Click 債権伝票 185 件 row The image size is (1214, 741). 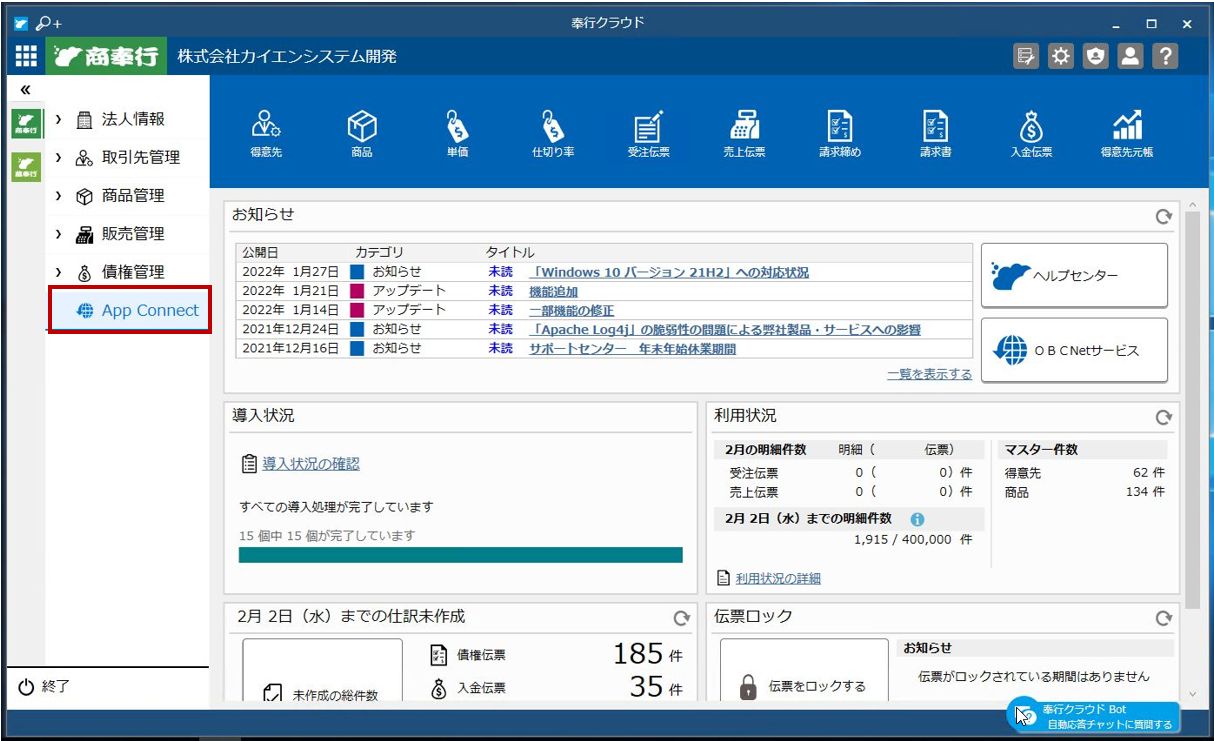pos(557,655)
